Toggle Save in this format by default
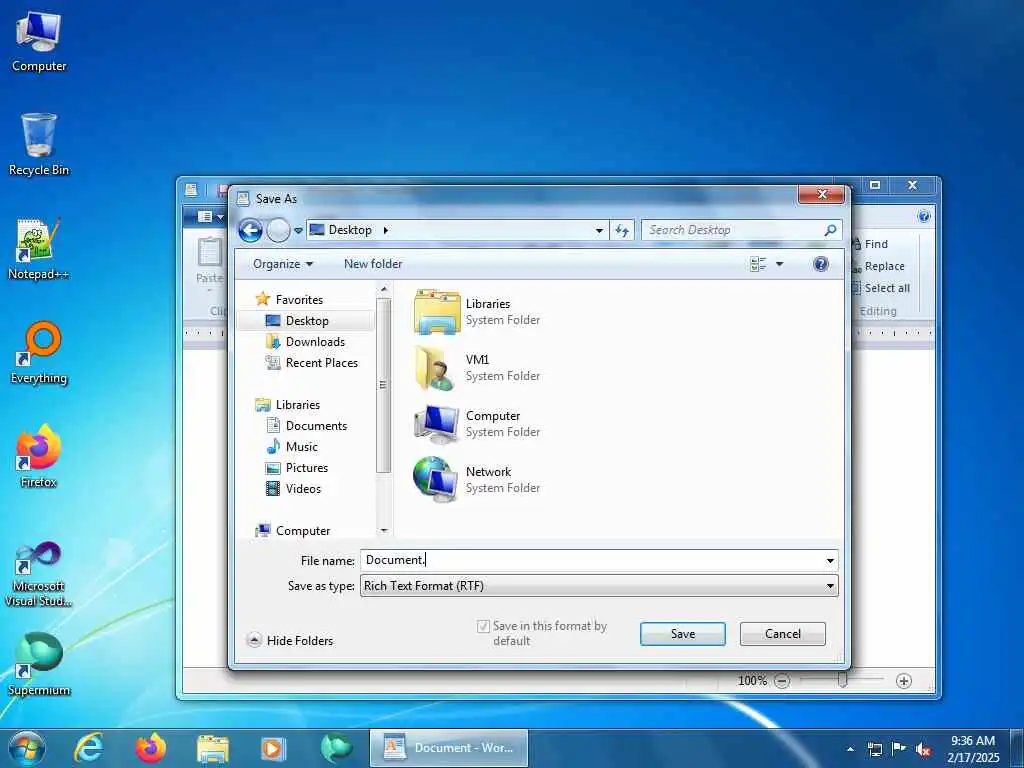Image resolution: width=1024 pixels, height=768 pixels. point(483,626)
